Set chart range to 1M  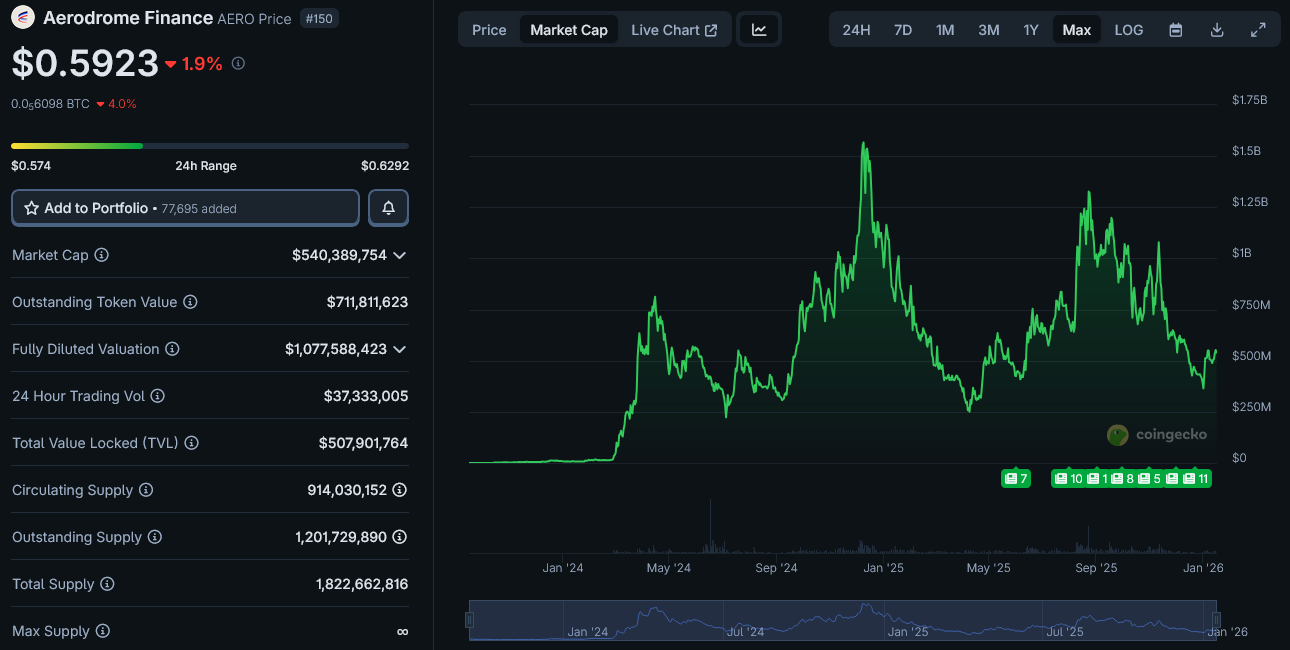pos(945,30)
